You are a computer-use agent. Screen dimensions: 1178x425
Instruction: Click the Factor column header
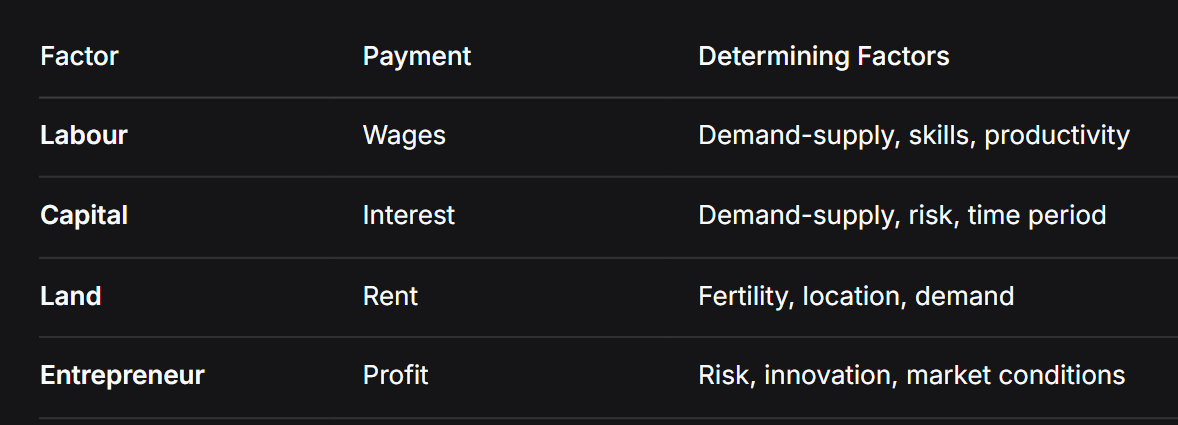click(79, 56)
